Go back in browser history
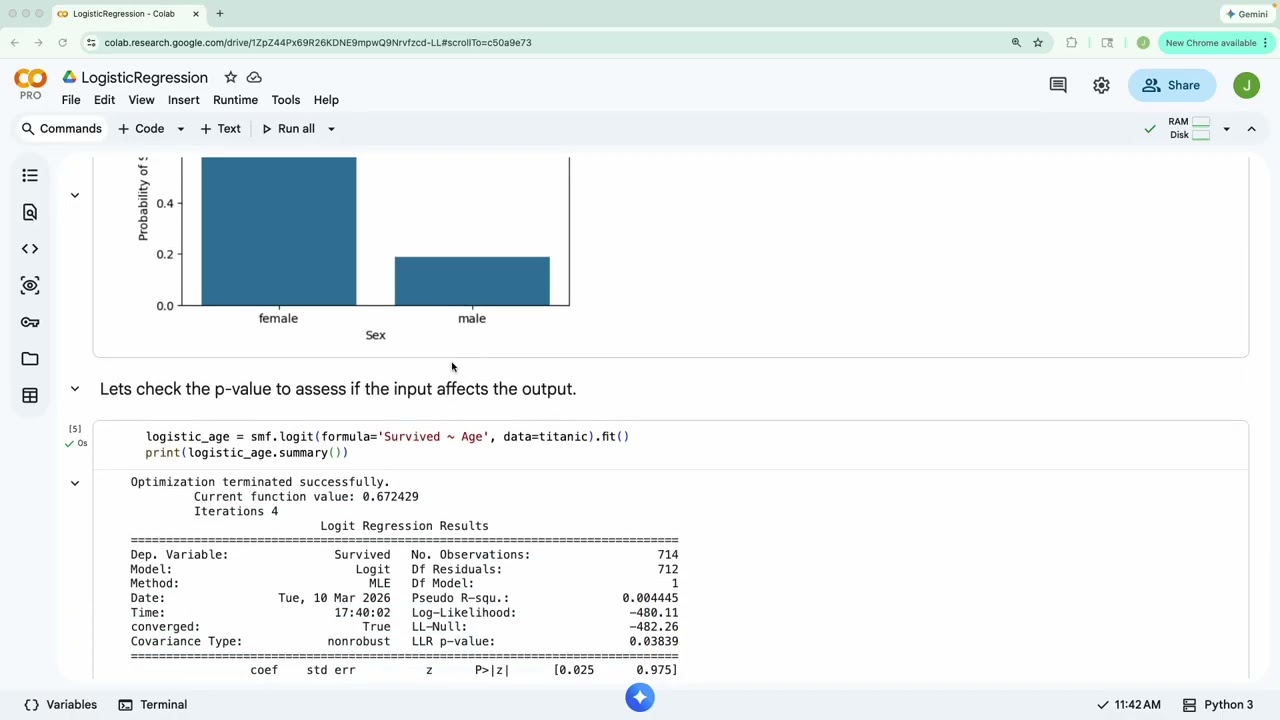 15,43
